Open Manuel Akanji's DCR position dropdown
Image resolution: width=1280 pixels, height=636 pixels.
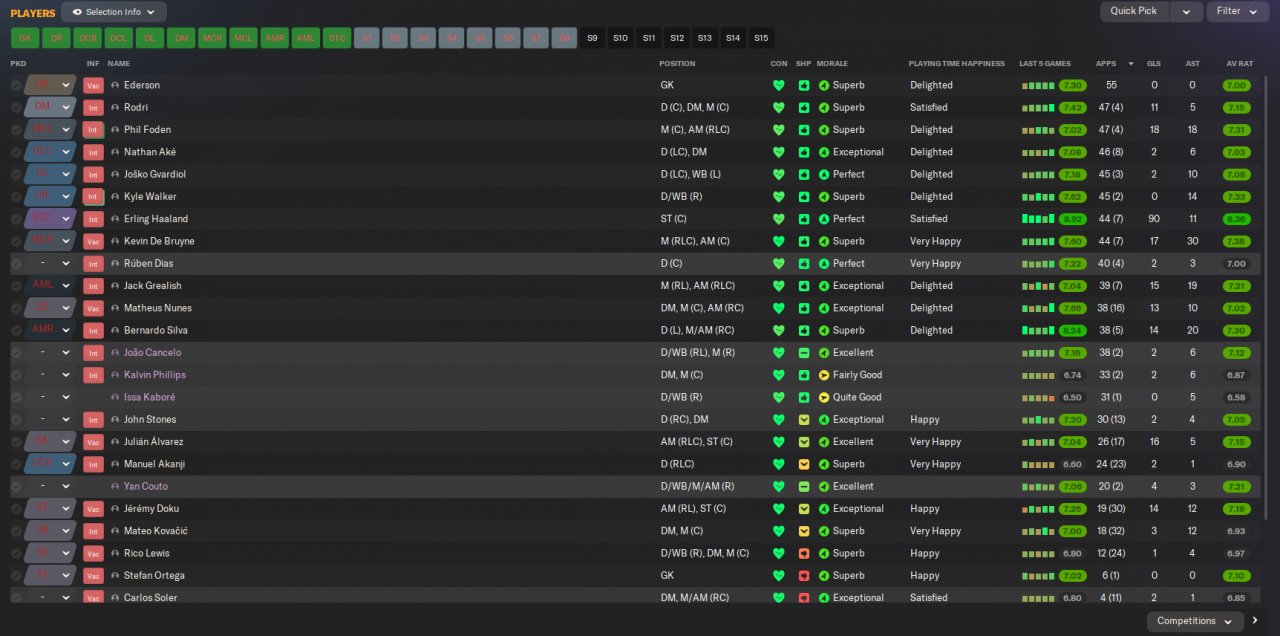point(50,464)
